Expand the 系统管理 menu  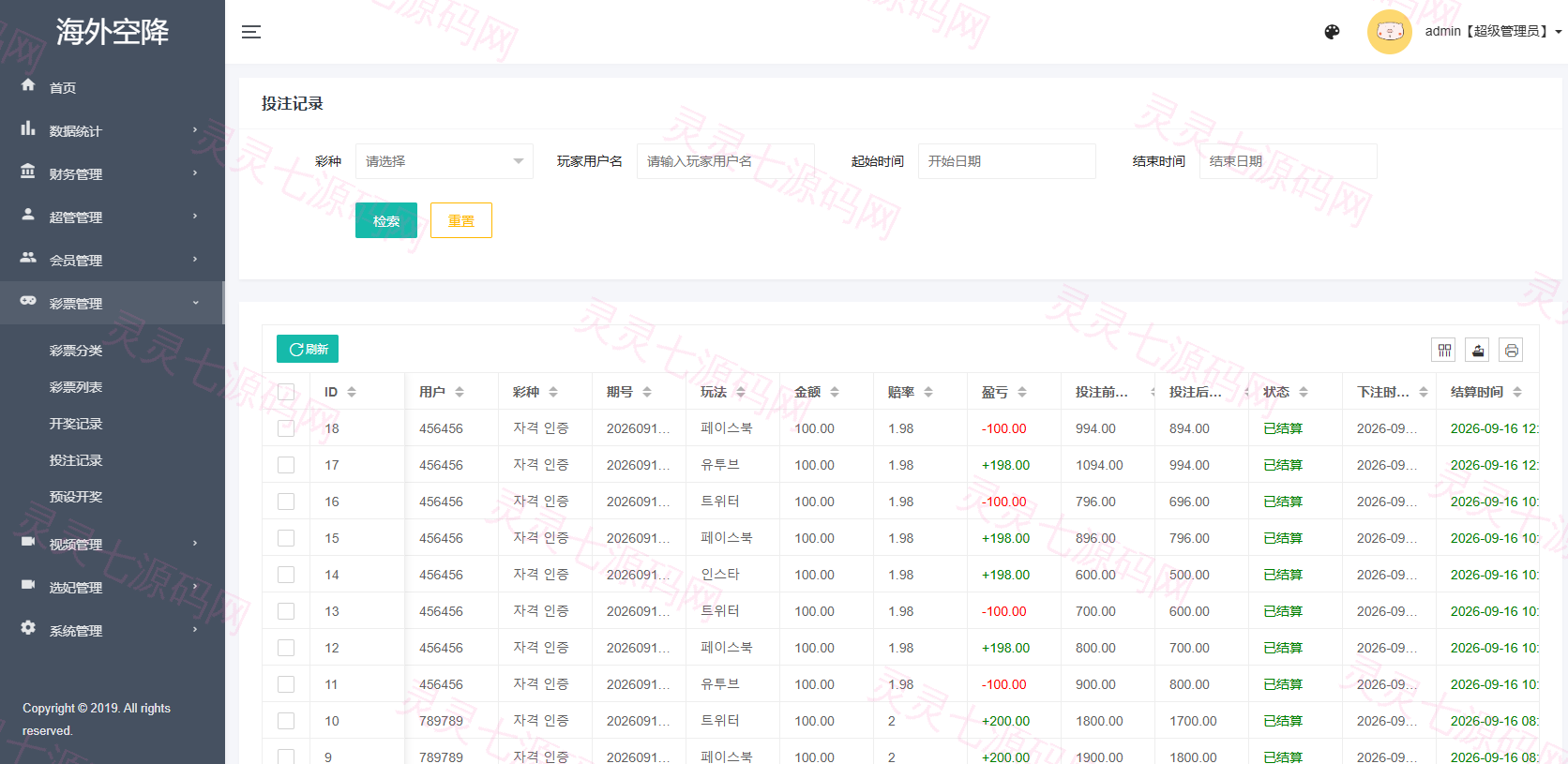[x=113, y=630]
